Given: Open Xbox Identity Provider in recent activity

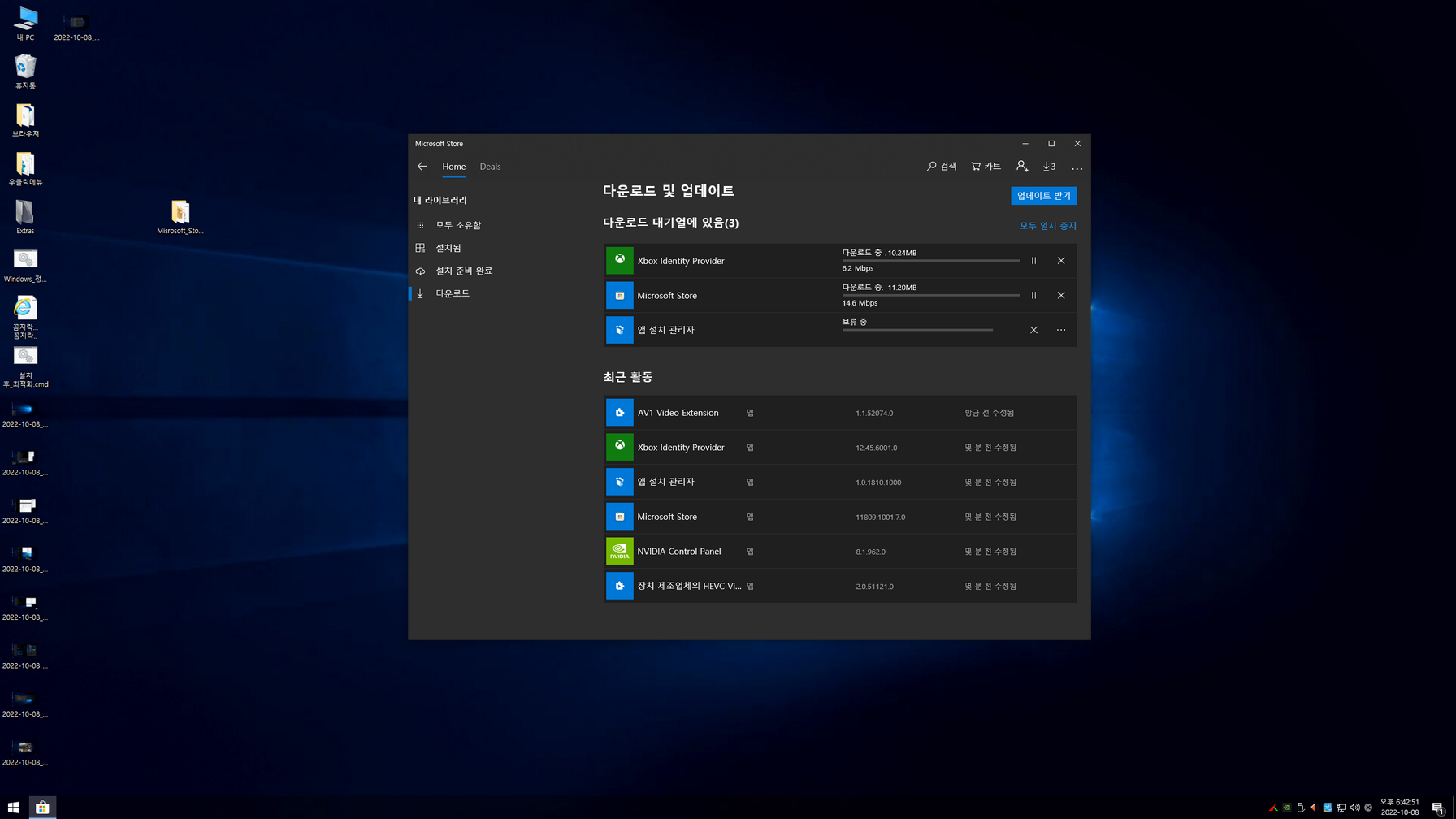Looking at the screenshot, I should tap(841, 448).
